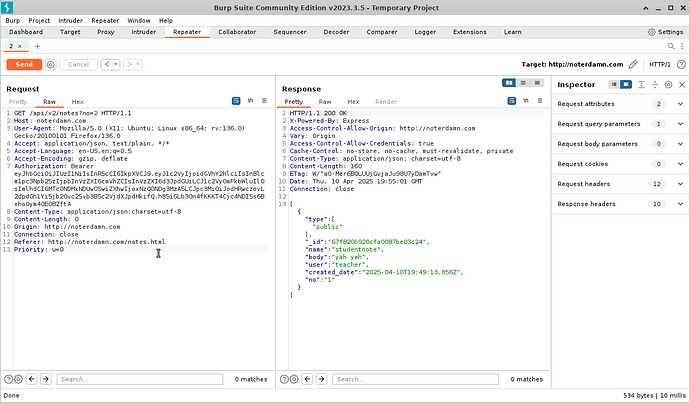Image resolution: width=690 pixels, height=403 pixels.
Task: Click the Cancel button
Action: (78, 65)
